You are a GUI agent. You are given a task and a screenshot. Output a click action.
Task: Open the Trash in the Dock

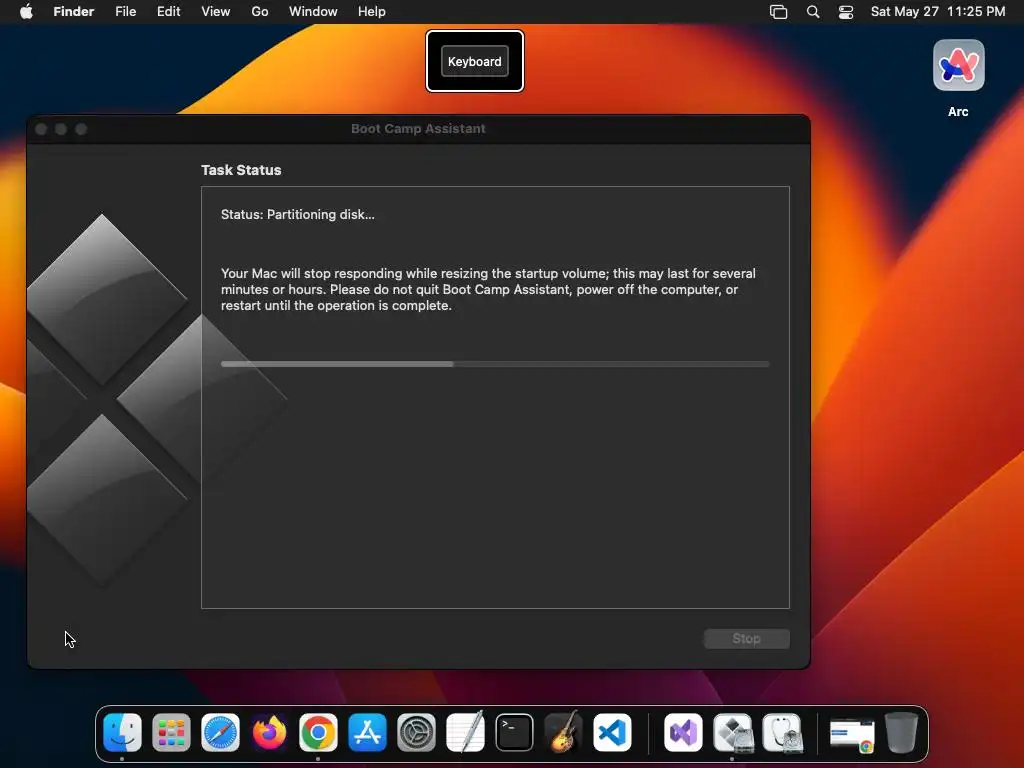pos(901,732)
